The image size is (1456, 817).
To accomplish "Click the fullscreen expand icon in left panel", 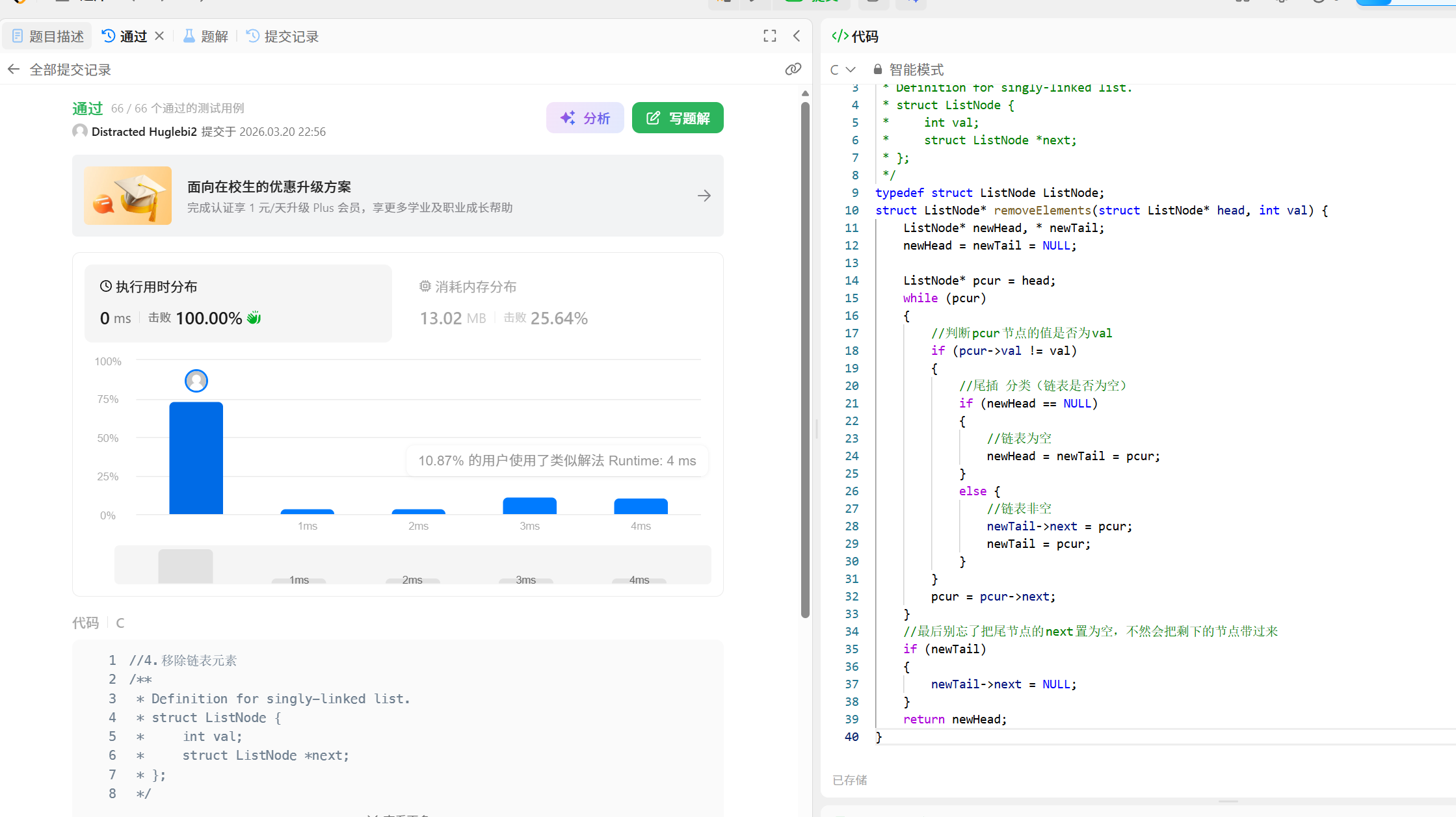I will pyautogui.click(x=770, y=36).
